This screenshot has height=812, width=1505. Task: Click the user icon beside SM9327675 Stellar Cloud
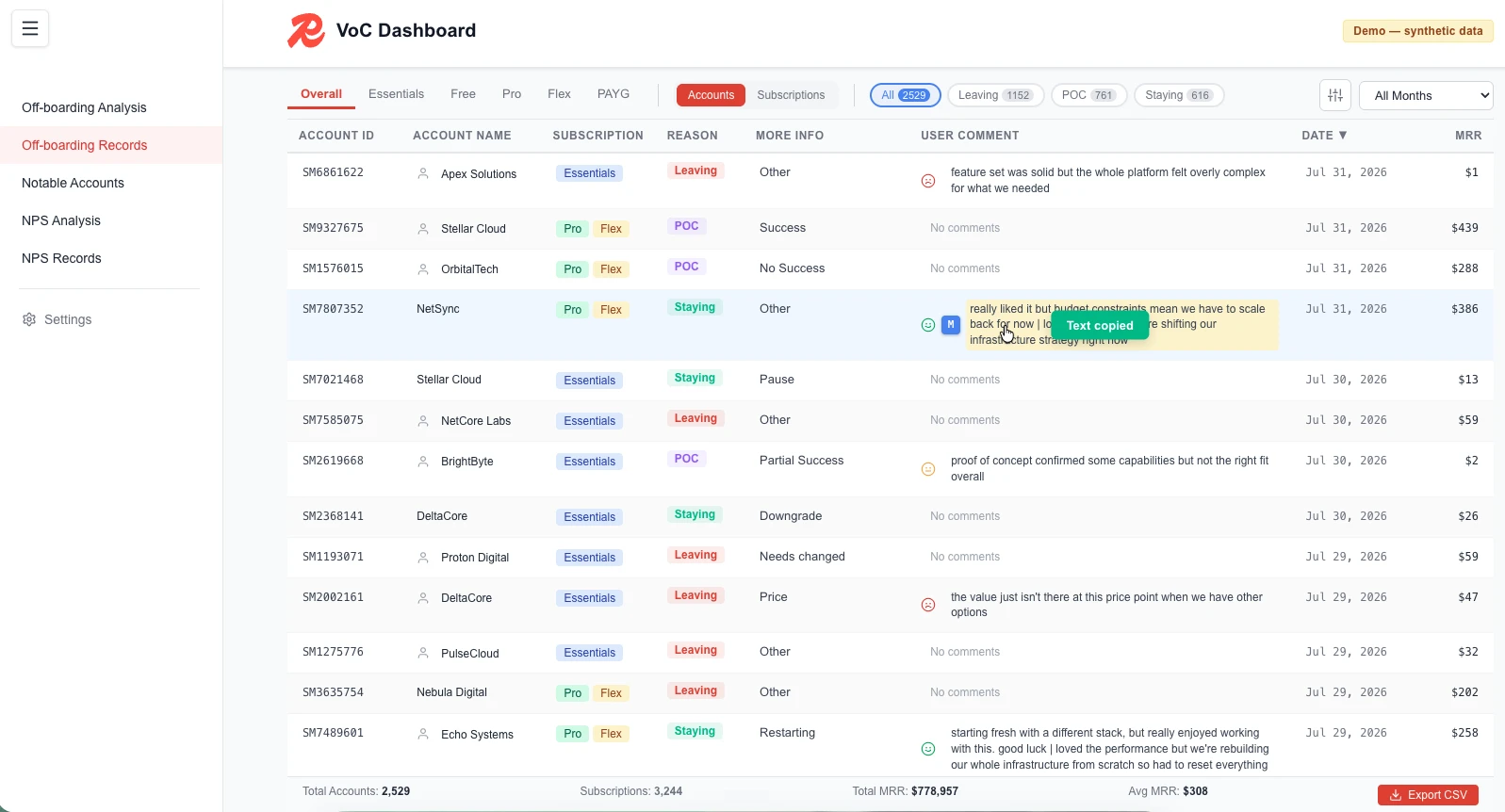[x=423, y=229]
